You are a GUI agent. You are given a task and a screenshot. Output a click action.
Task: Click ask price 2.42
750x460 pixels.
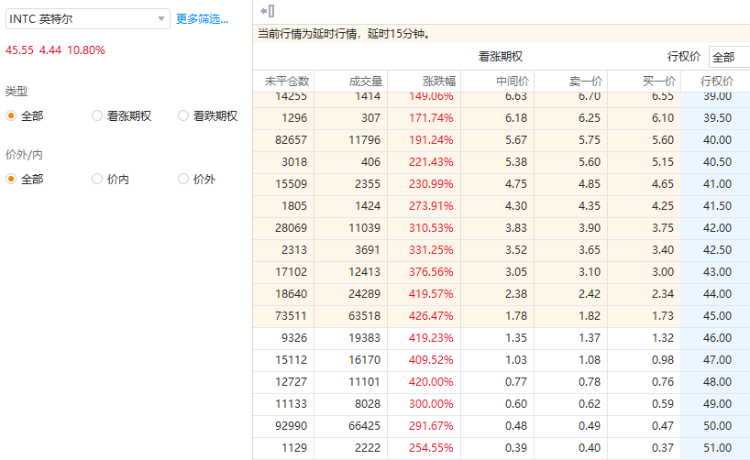[589, 294]
